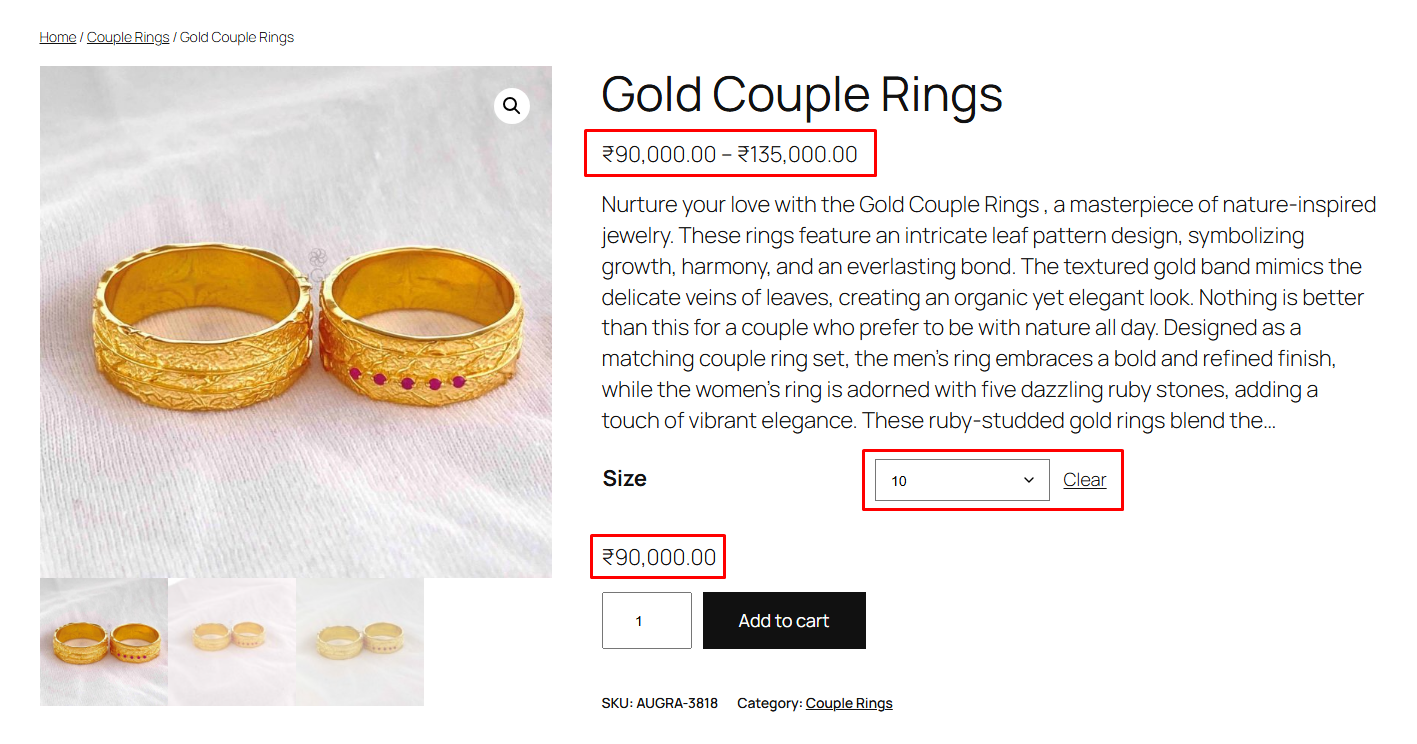Click the Size attribute label
Viewport: 1417px width, 744px height.
pyautogui.click(x=625, y=478)
